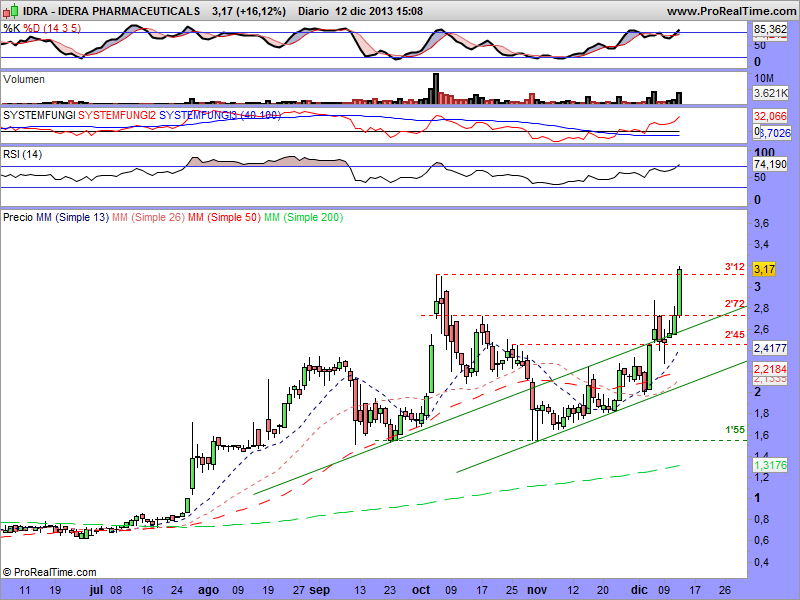Click the 'ago' month label on time axis
This screenshot has height=600, width=800.
pyautogui.click(x=208, y=590)
